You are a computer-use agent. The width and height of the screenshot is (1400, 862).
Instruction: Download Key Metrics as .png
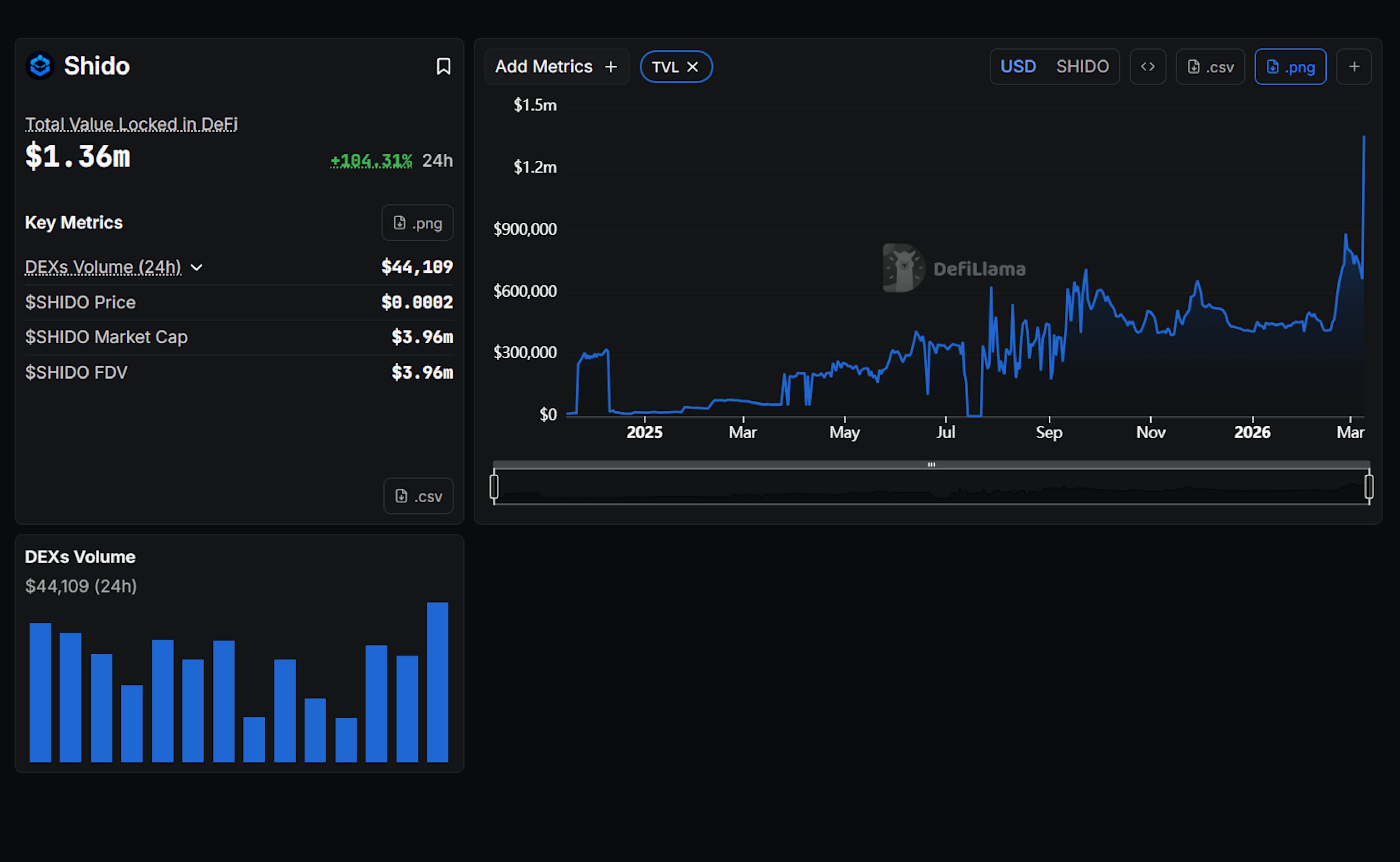click(418, 223)
